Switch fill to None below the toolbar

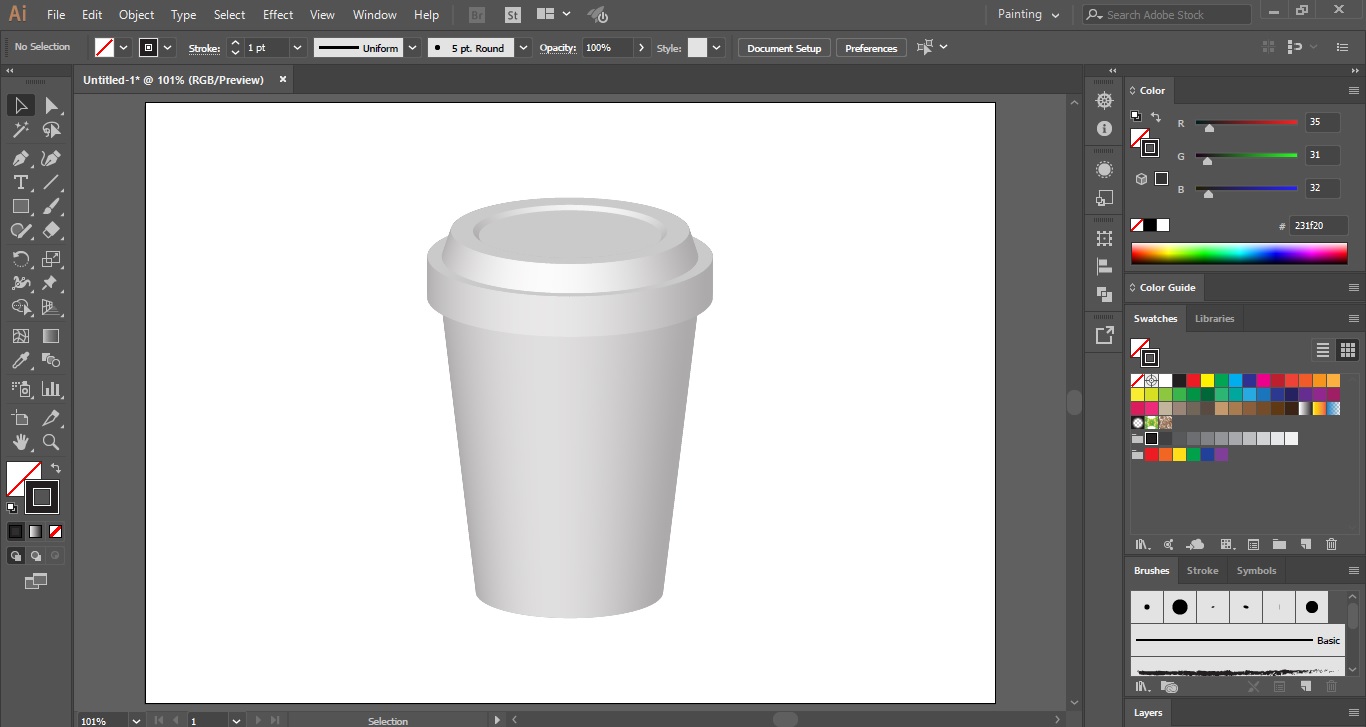pyautogui.click(x=54, y=531)
